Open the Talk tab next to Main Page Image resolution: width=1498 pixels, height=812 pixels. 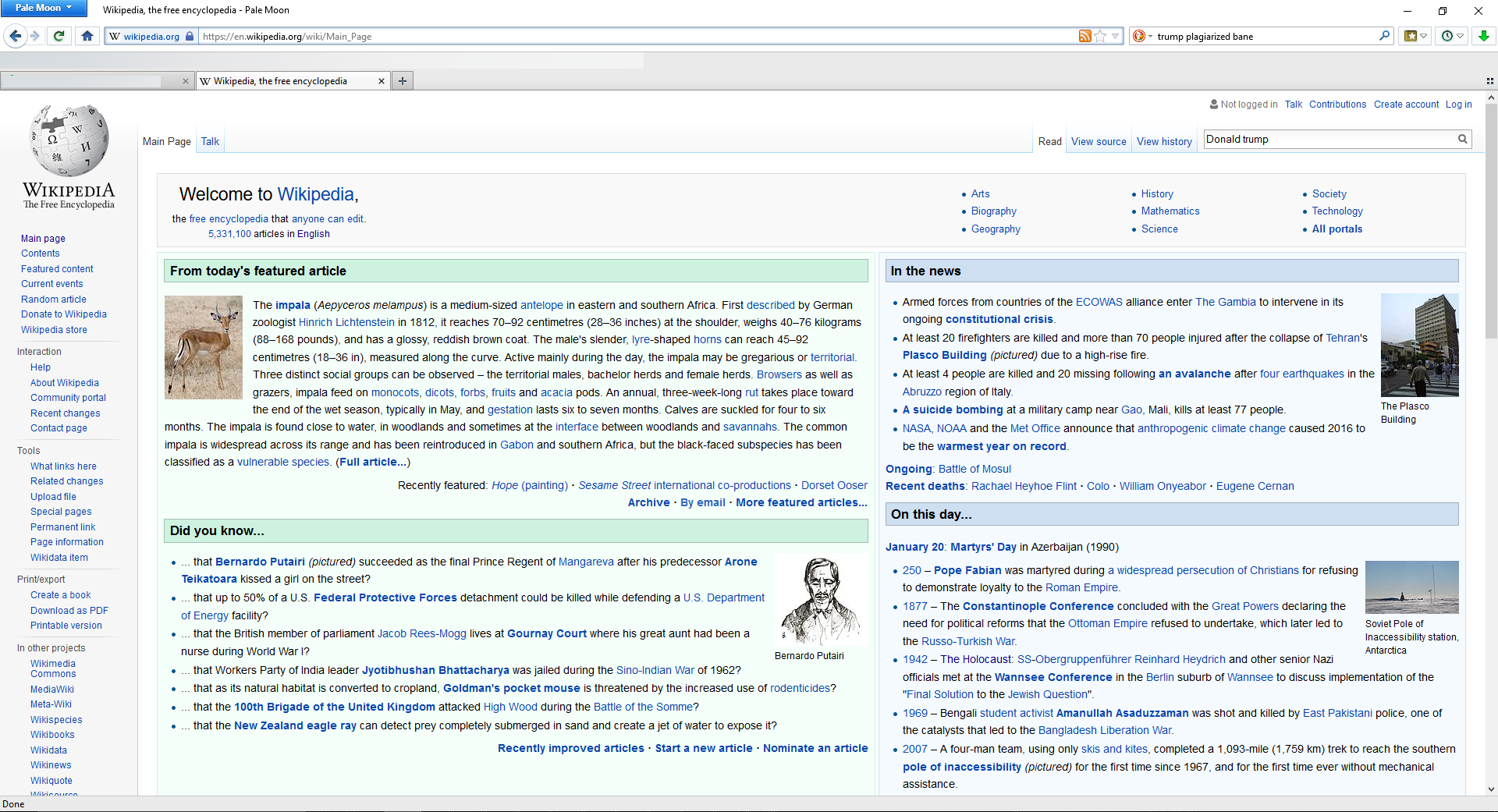(x=211, y=141)
